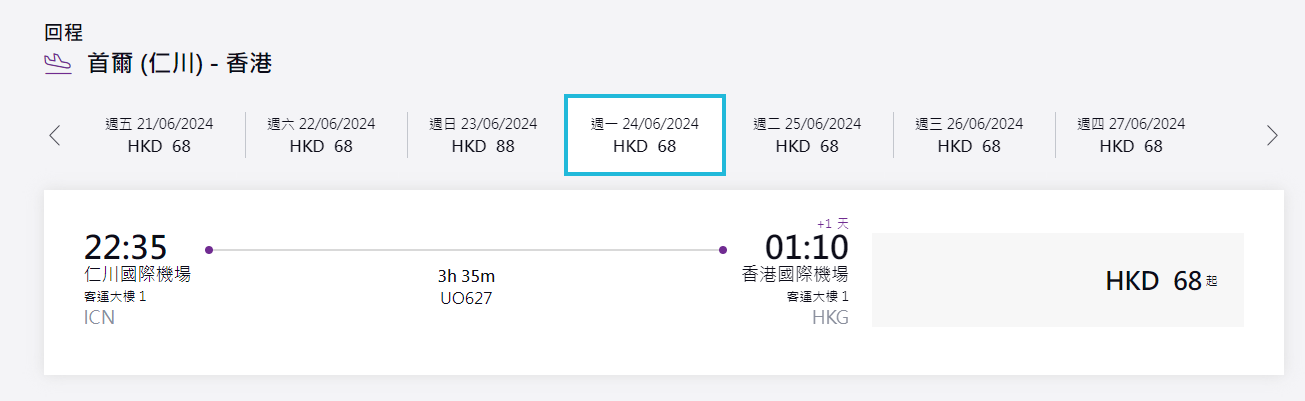Show later dates with the right arrow
The image size is (1305, 401).
(x=1272, y=135)
